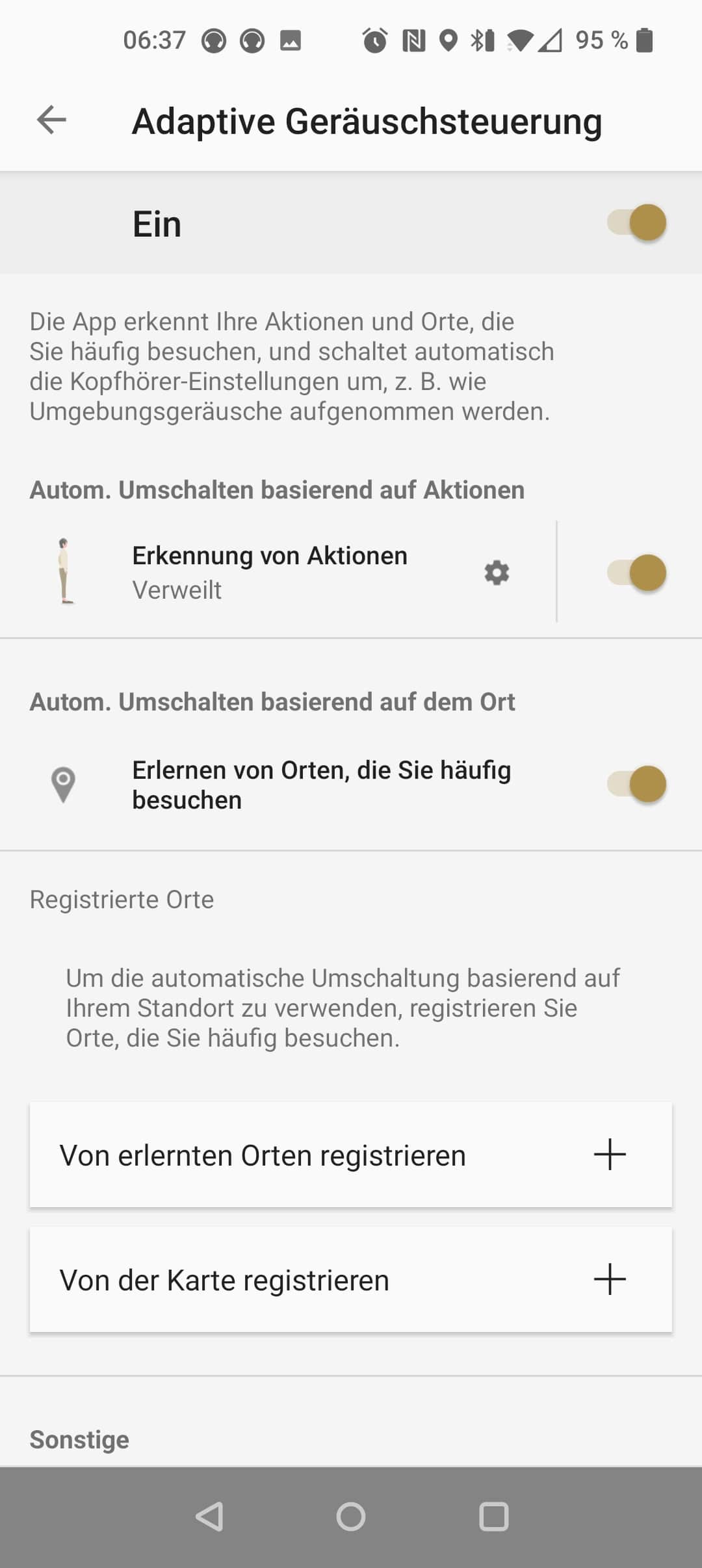The image size is (702, 1568).
Task: Tap battery icon in status bar
Action: [x=644, y=40]
